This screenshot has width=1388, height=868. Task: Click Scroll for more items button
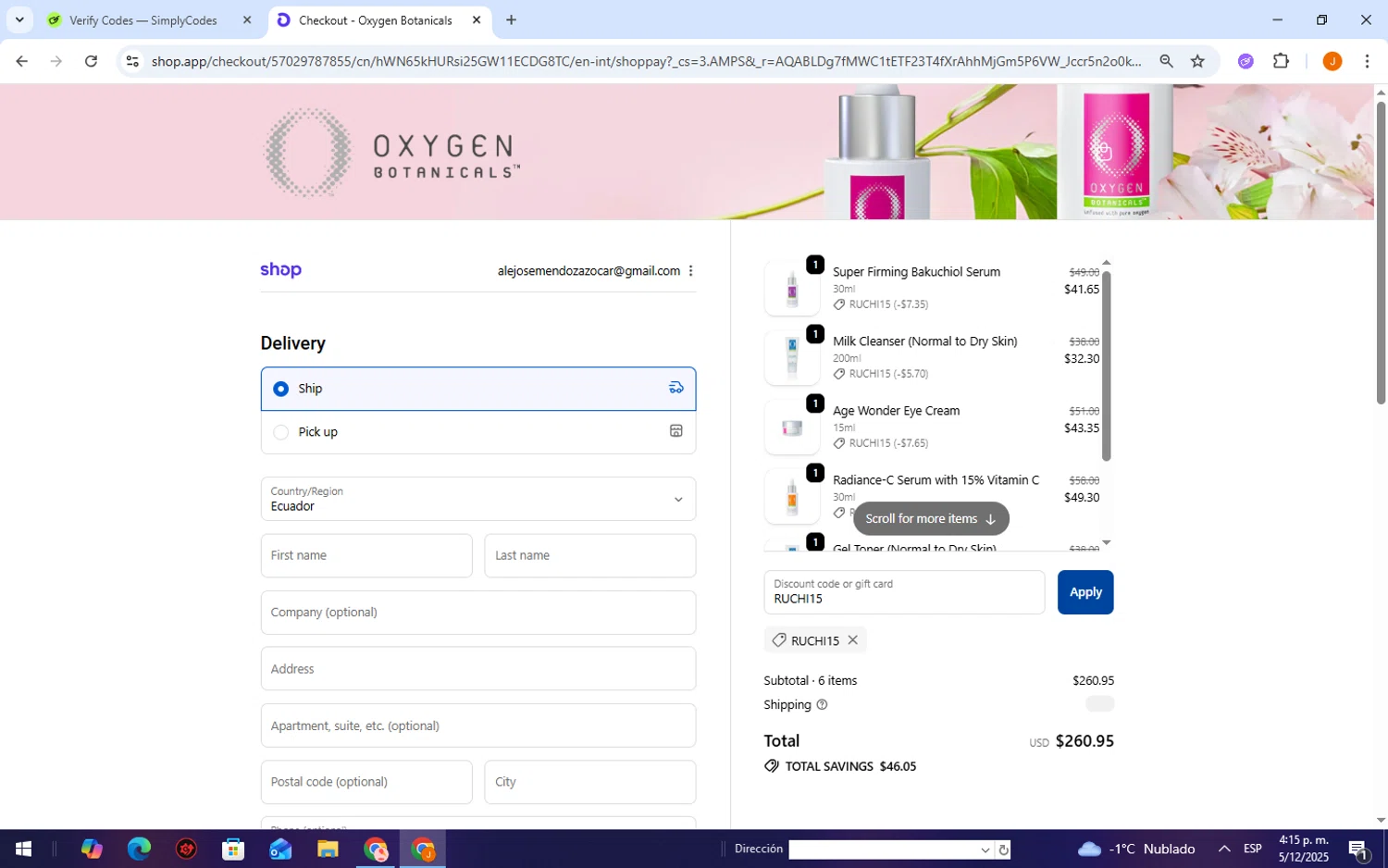pyautogui.click(x=931, y=518)
